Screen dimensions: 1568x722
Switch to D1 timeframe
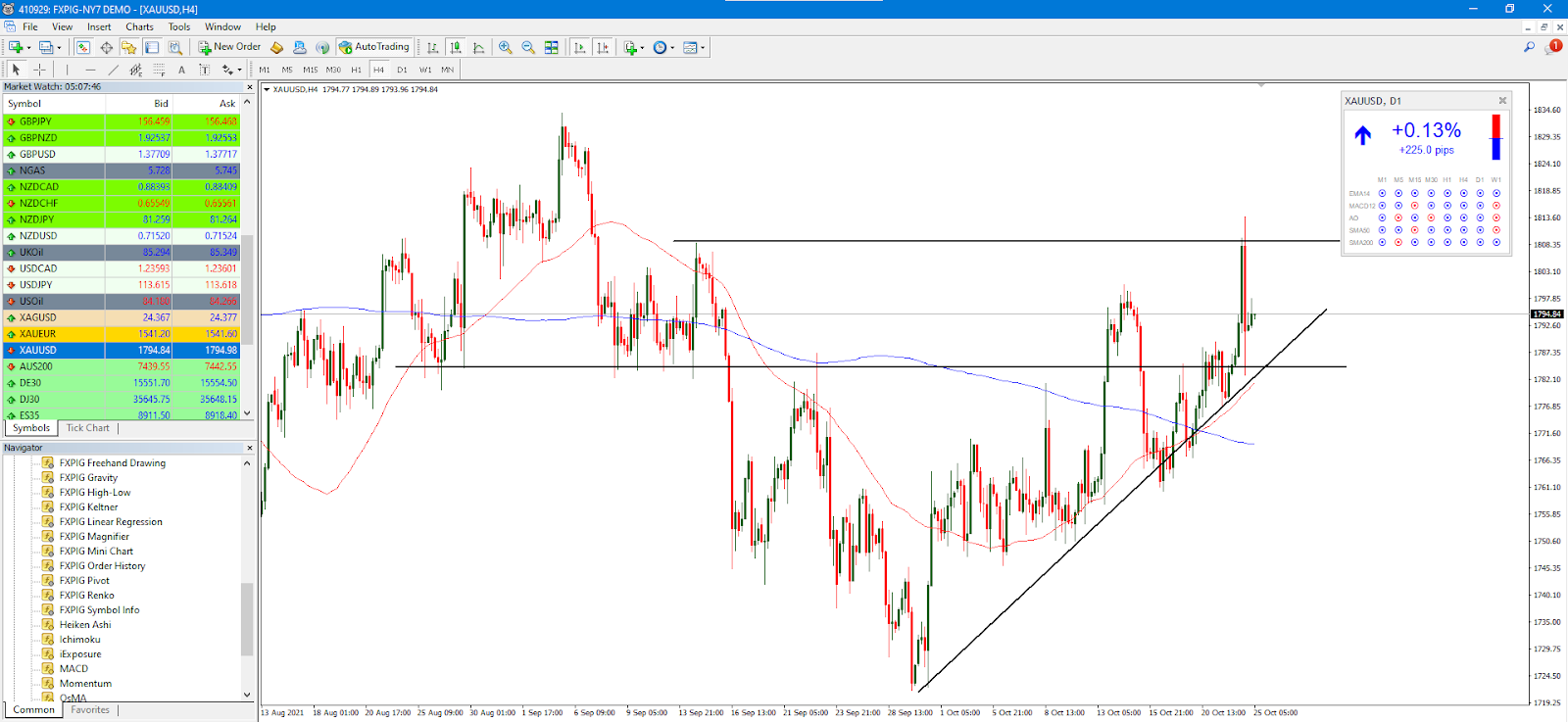tap(402, 70)
